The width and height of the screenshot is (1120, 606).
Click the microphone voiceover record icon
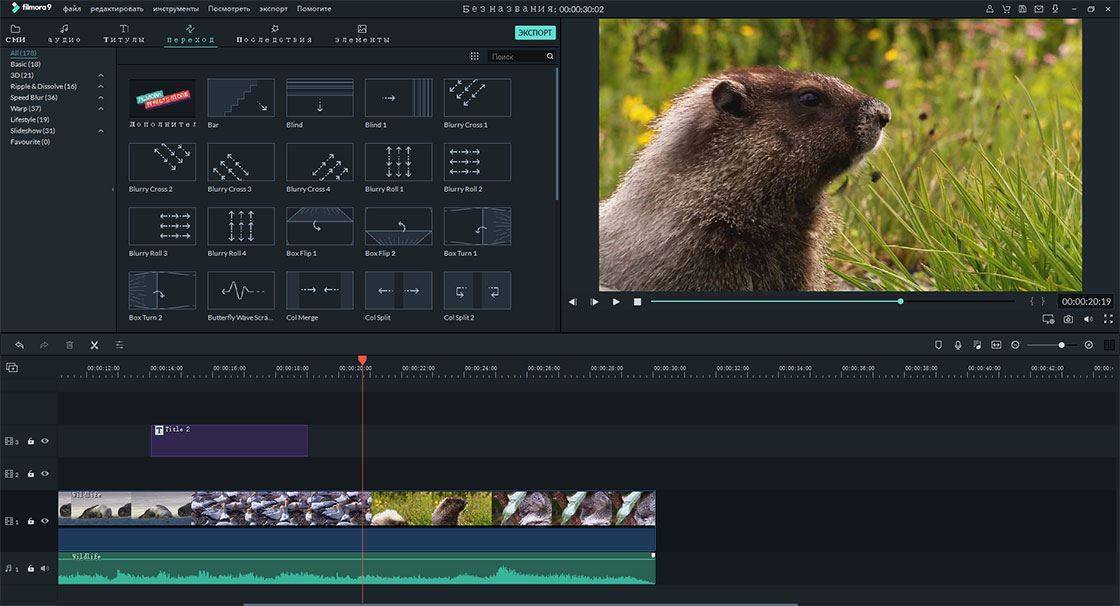[x=957, y=345]
